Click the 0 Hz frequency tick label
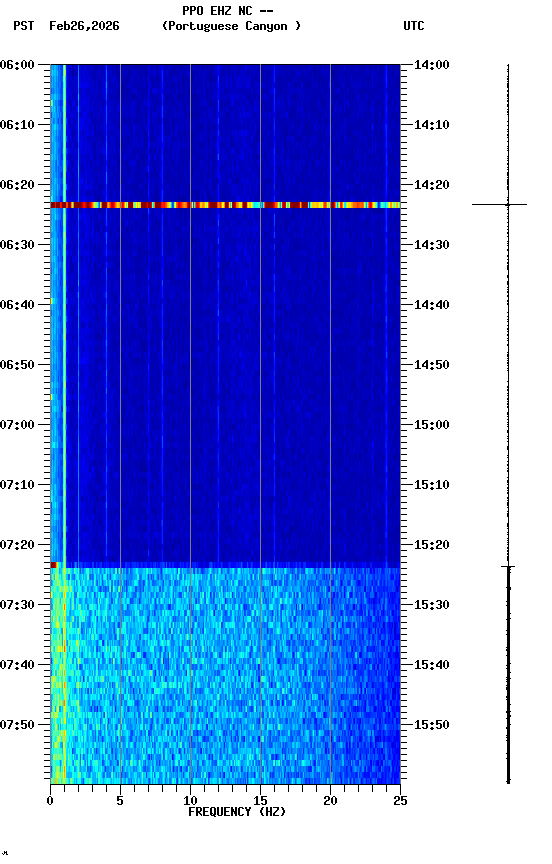This screenshot has width=552, height=864. 51,801
